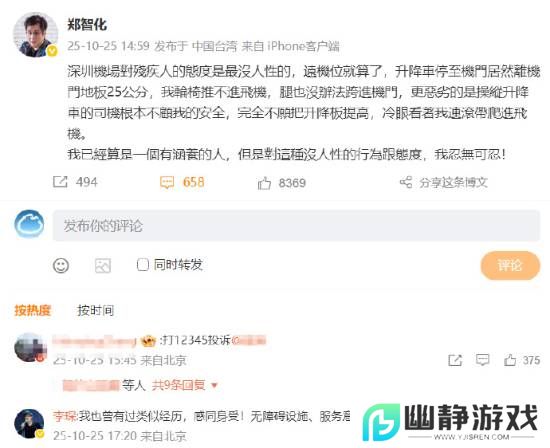Switch to the 按时间 tab

pos(95,310)
